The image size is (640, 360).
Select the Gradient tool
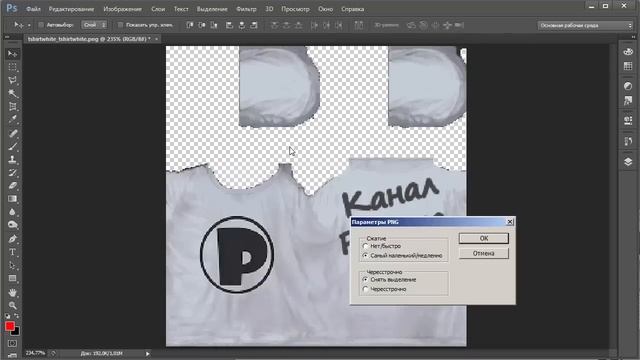click(12, 199)
